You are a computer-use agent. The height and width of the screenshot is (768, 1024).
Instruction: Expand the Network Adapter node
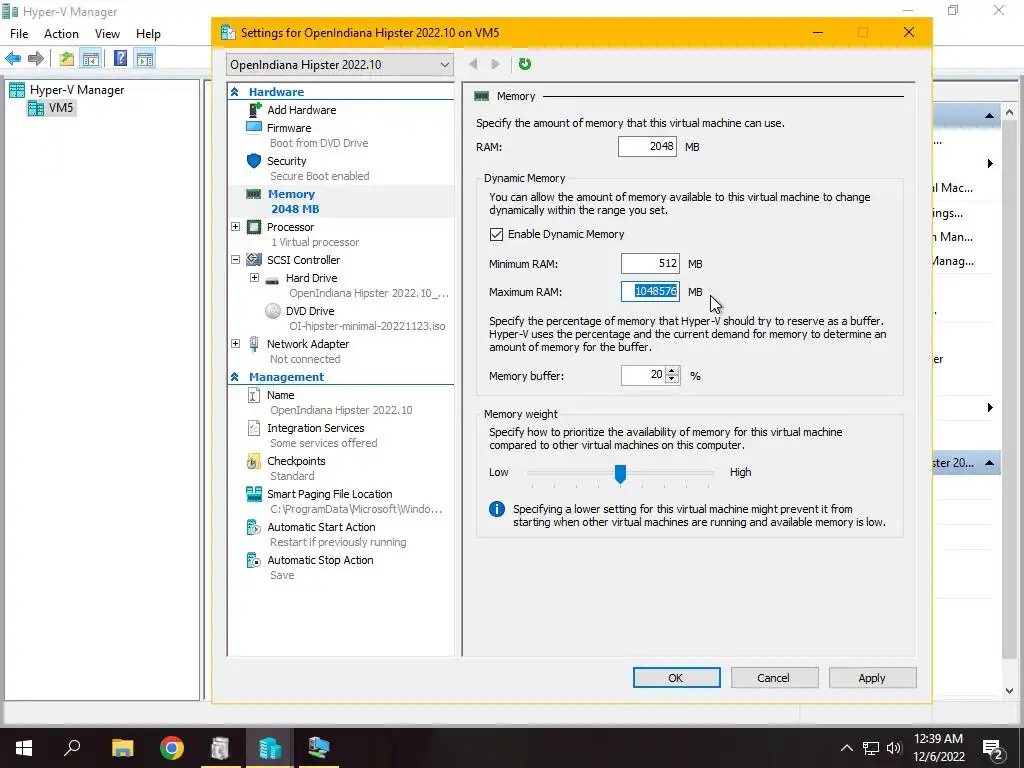[236, 344]
